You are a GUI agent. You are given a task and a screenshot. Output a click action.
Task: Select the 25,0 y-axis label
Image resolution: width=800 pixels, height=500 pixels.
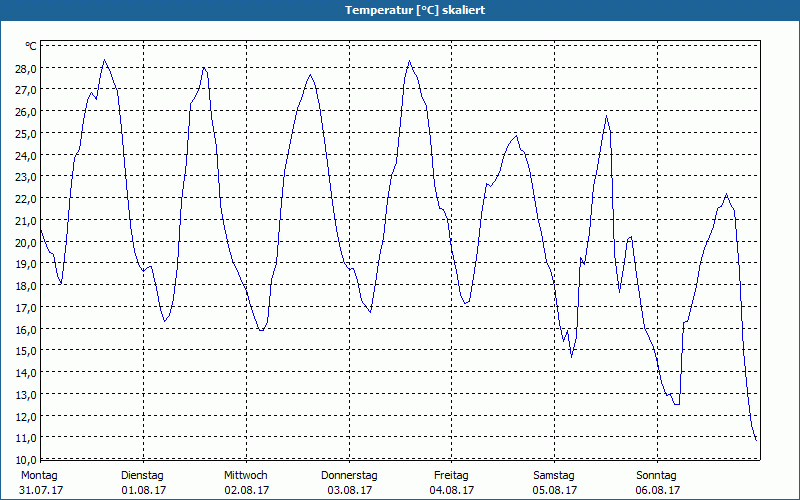click(x=26, y=134)
